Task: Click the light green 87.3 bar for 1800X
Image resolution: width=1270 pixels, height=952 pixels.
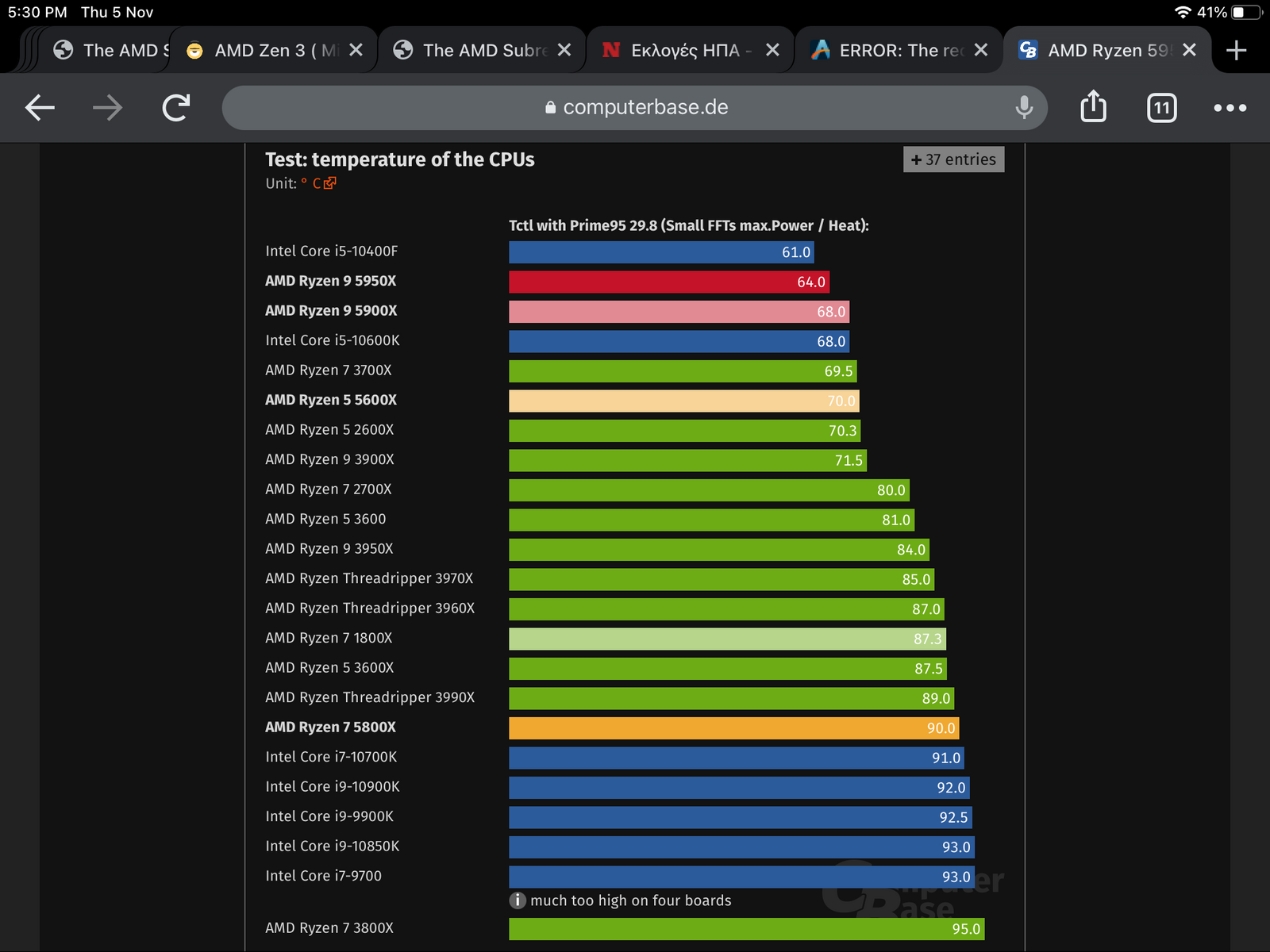Action: click(728, 639)
